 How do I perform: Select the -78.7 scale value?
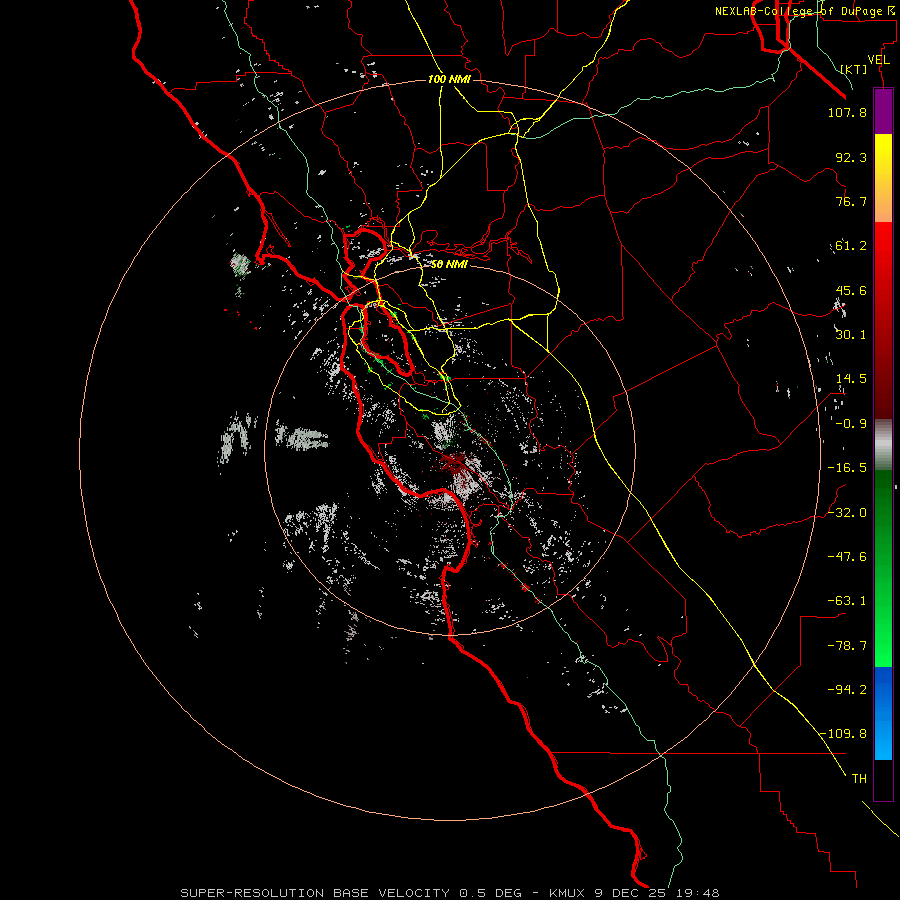pyautogui.click(x=847, y=646)
